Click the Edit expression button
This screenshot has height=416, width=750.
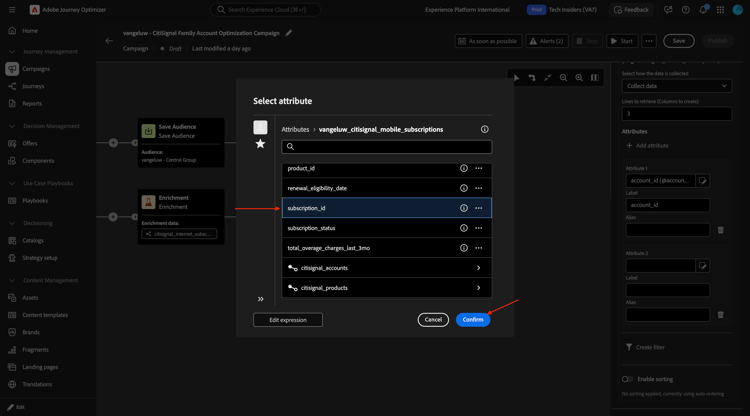point(288,320)
